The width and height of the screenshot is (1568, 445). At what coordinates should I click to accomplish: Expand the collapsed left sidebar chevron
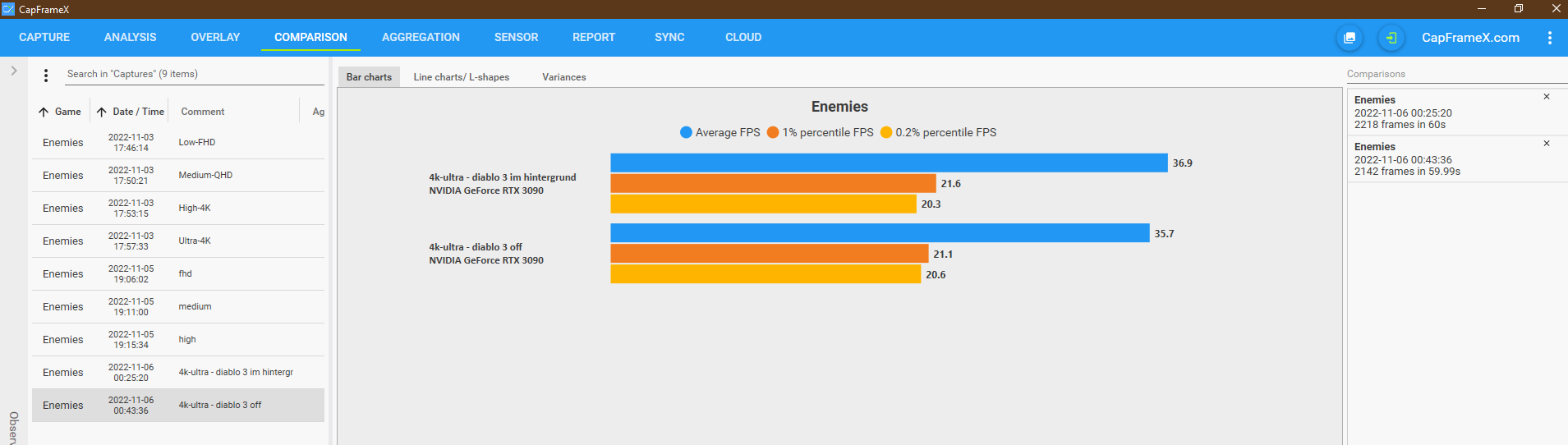tap(14, 71)
